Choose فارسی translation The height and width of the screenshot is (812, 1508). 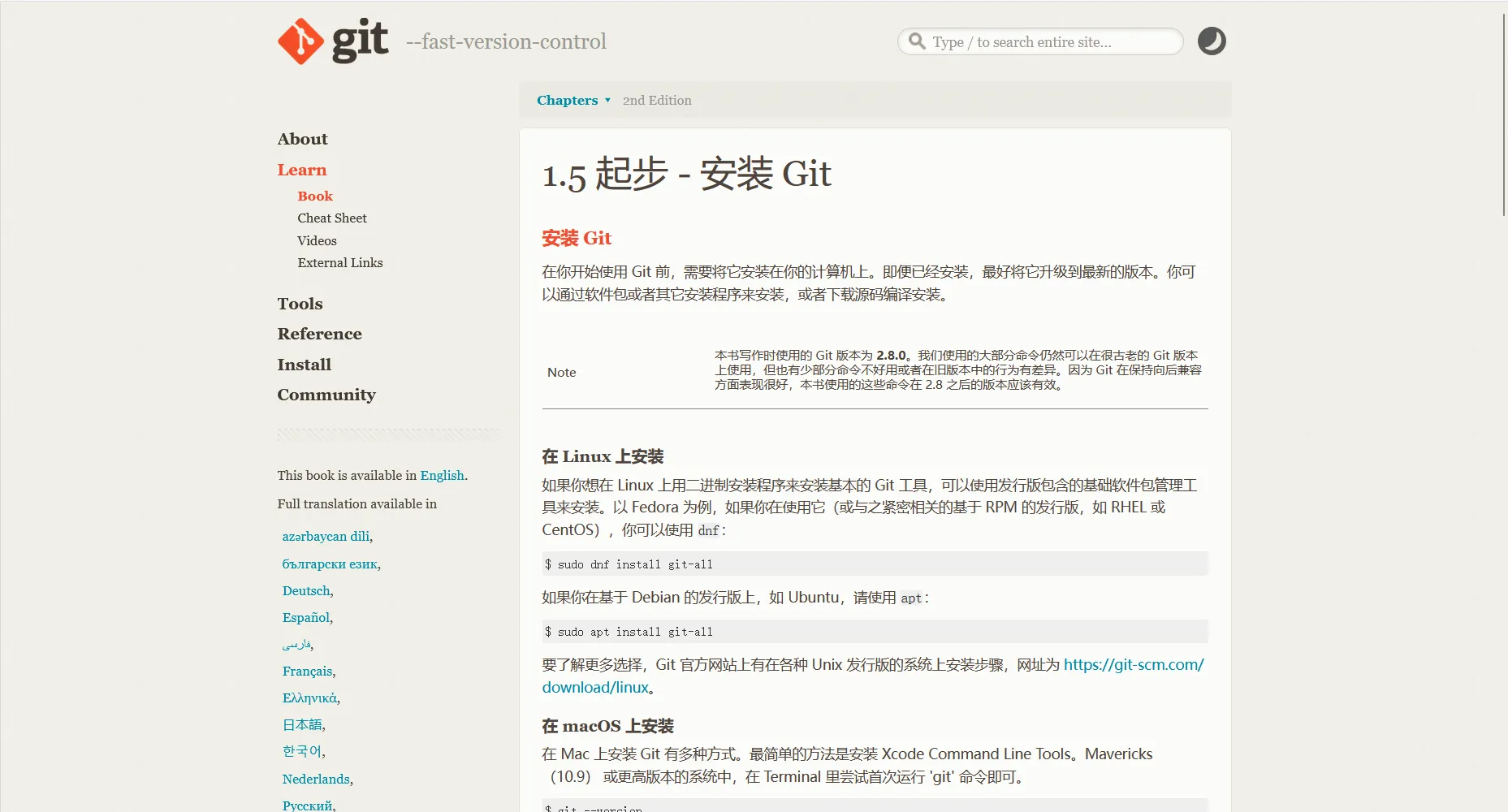[x=296, y=645]
